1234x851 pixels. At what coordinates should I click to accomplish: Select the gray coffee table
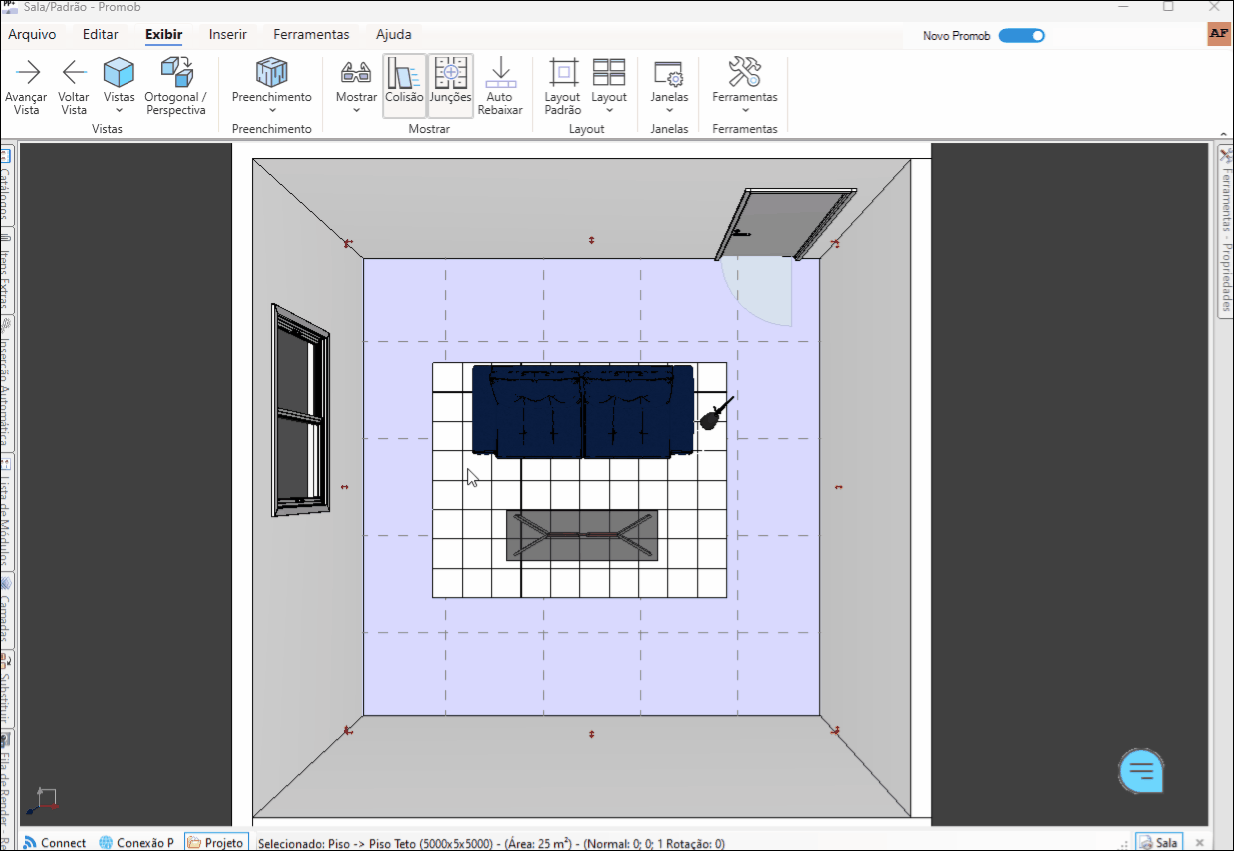[582, 535]
